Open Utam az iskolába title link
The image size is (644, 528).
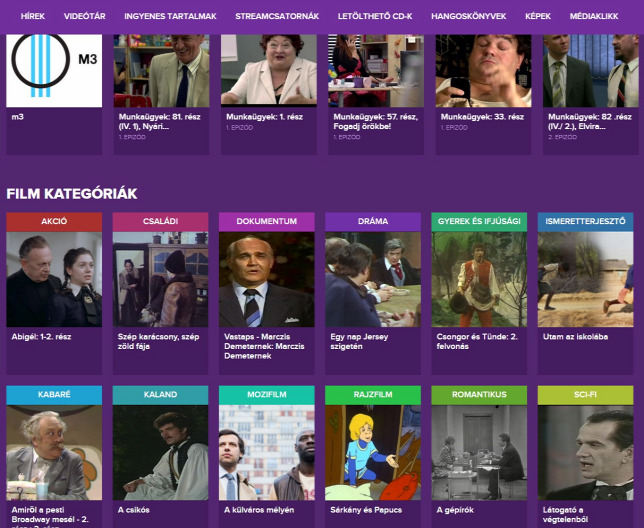coord(575,337)
